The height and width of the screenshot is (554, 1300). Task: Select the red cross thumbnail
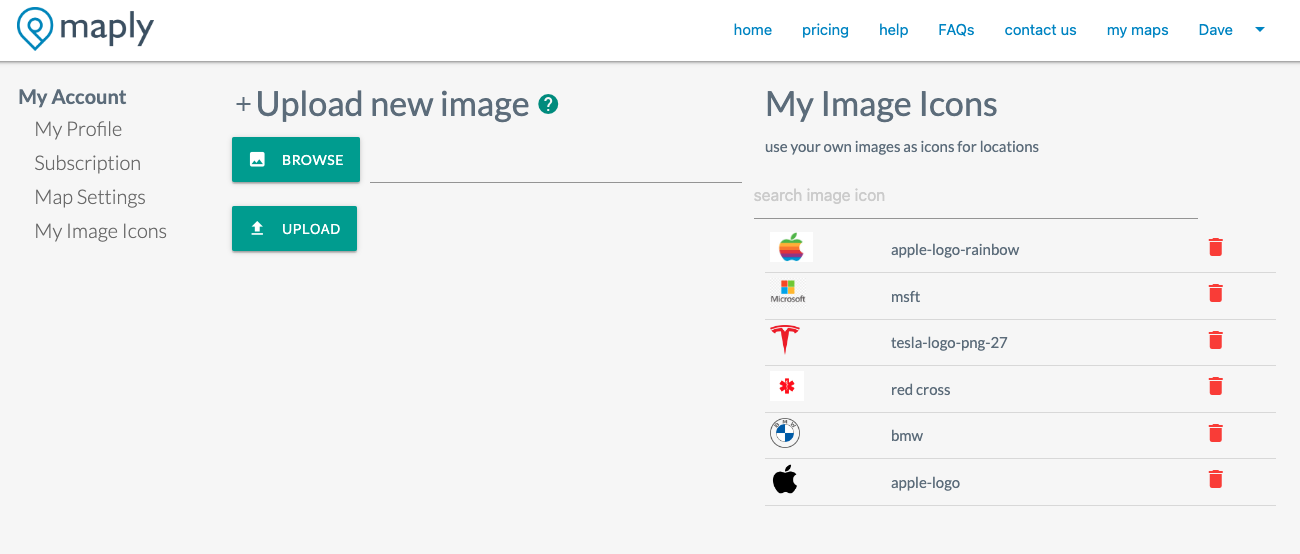787,386
